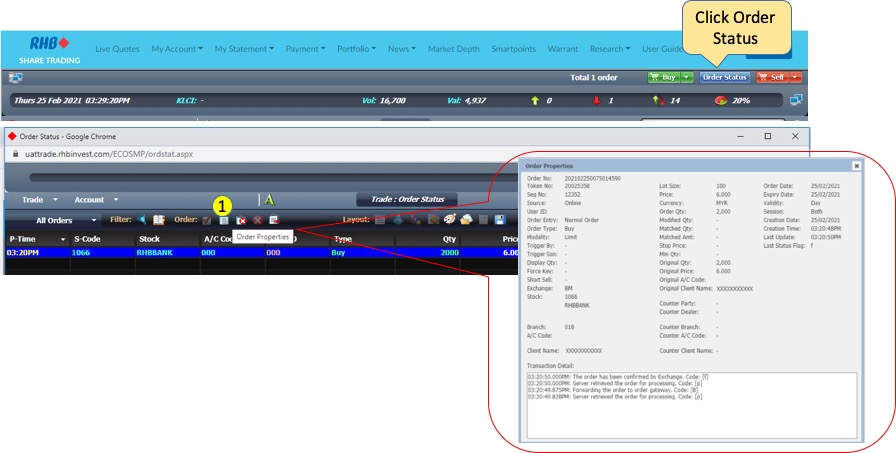896x453 pixels.
Task: Expand the My Account menu
Action: [177, 49]
